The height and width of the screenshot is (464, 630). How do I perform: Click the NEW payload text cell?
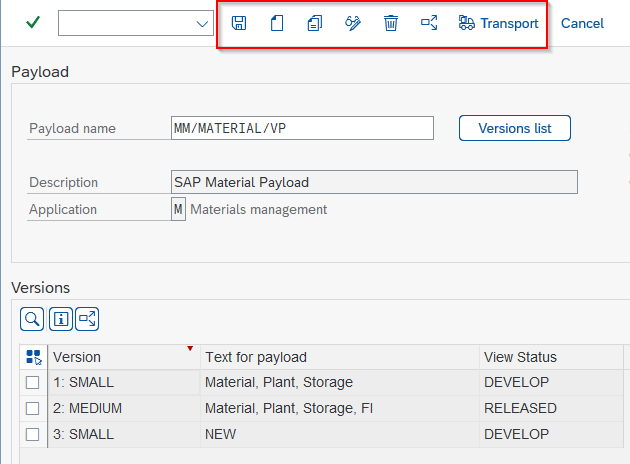click(340, 434)
